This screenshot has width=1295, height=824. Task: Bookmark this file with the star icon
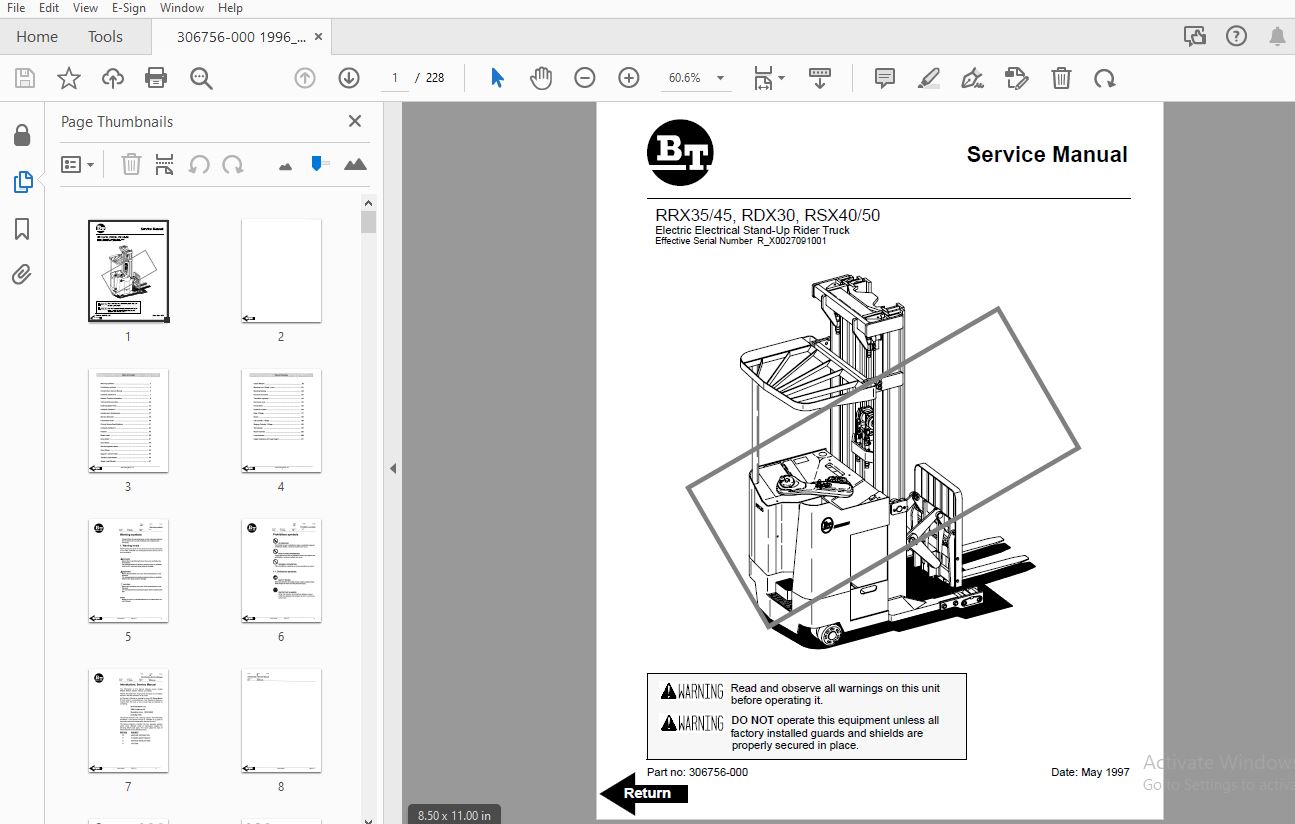[x=68, y=78]
